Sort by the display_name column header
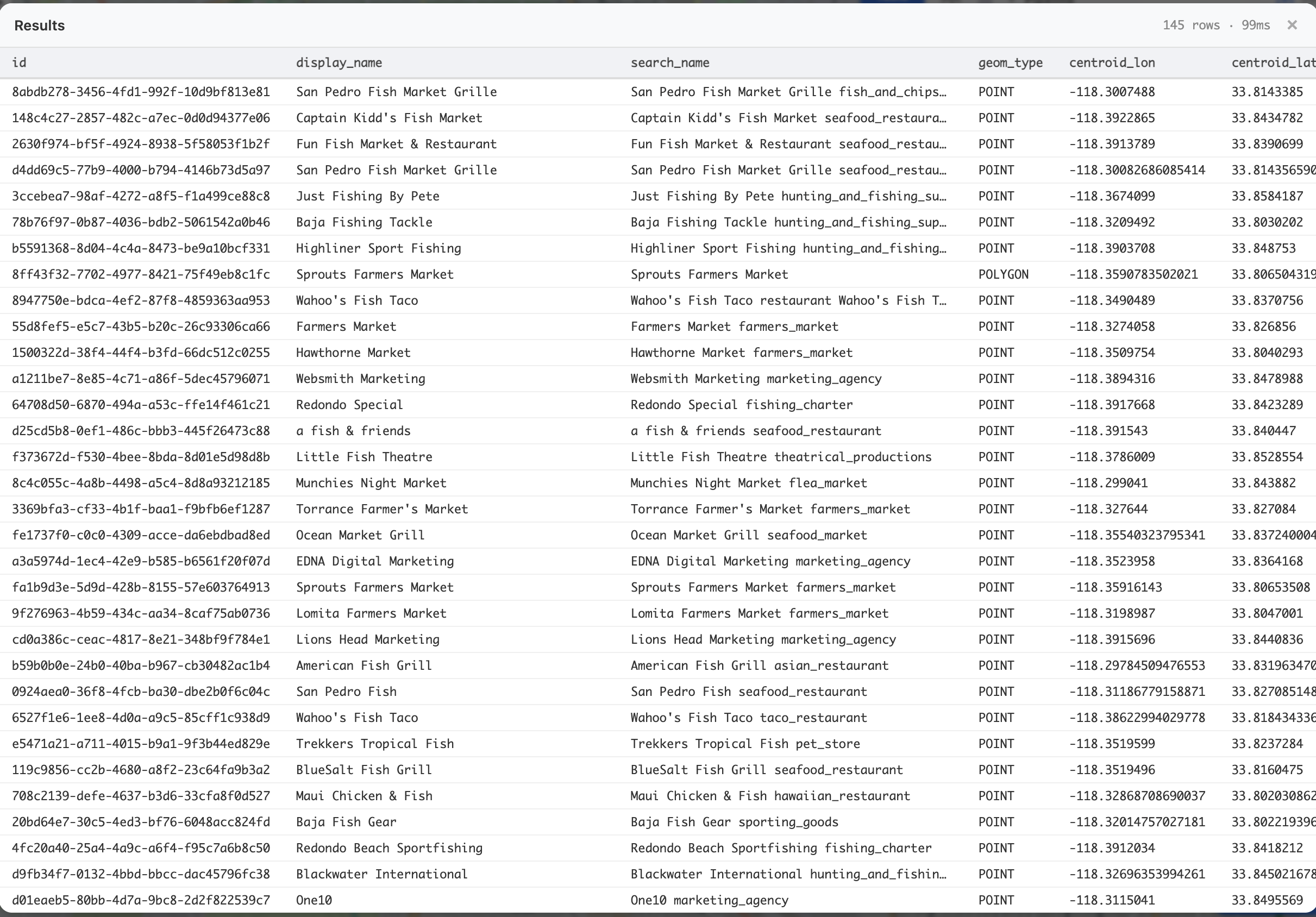Screen dimensions: 1316x917 (339, 62)
